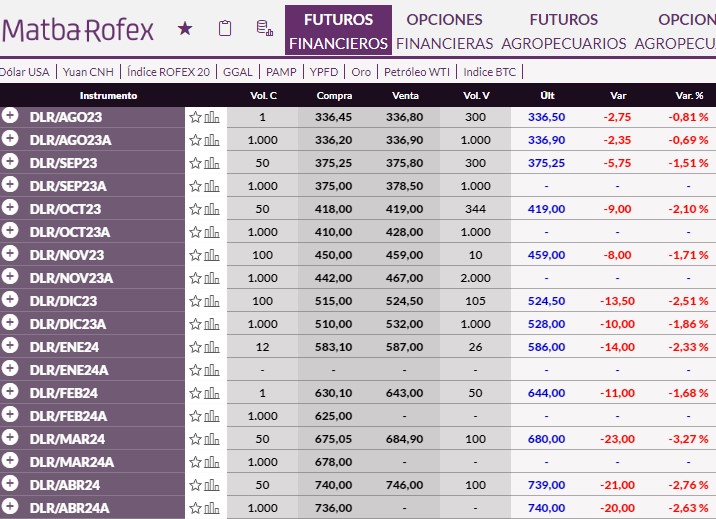Screen dimensions: 716x519
Task: Toggle favorite star for DLR/NOV23
Action: coord(196,255)
